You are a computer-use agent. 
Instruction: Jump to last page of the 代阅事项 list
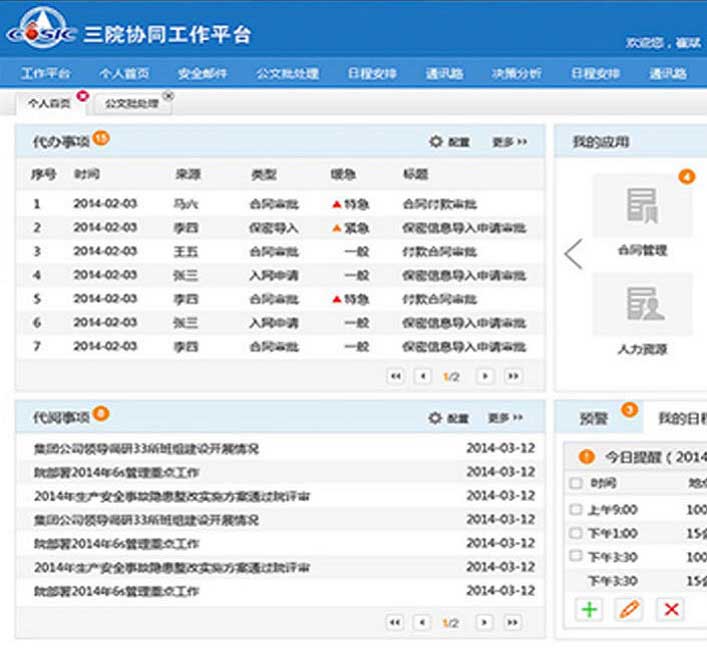513,622
